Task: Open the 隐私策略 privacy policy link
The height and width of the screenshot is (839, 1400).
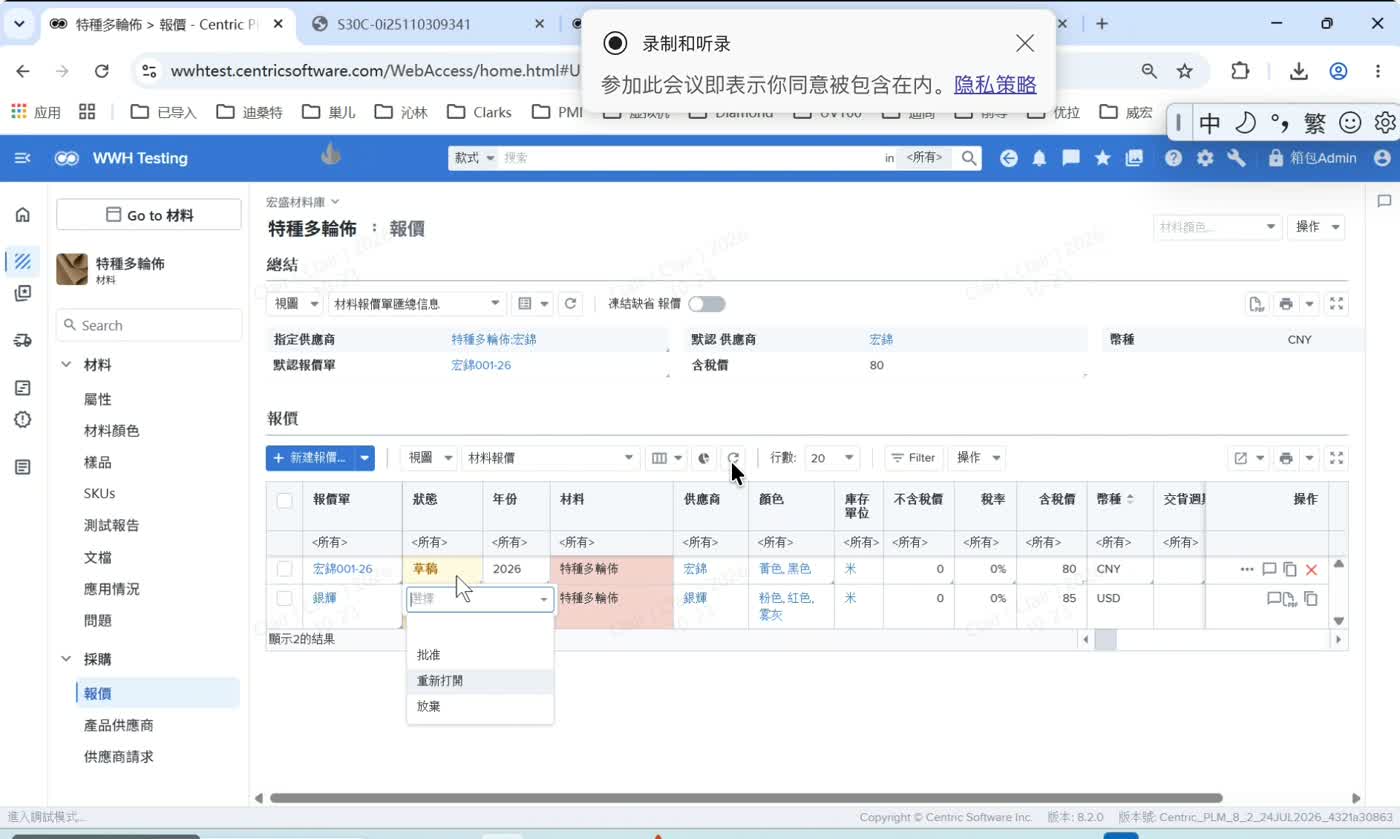Action: point(995,85)
